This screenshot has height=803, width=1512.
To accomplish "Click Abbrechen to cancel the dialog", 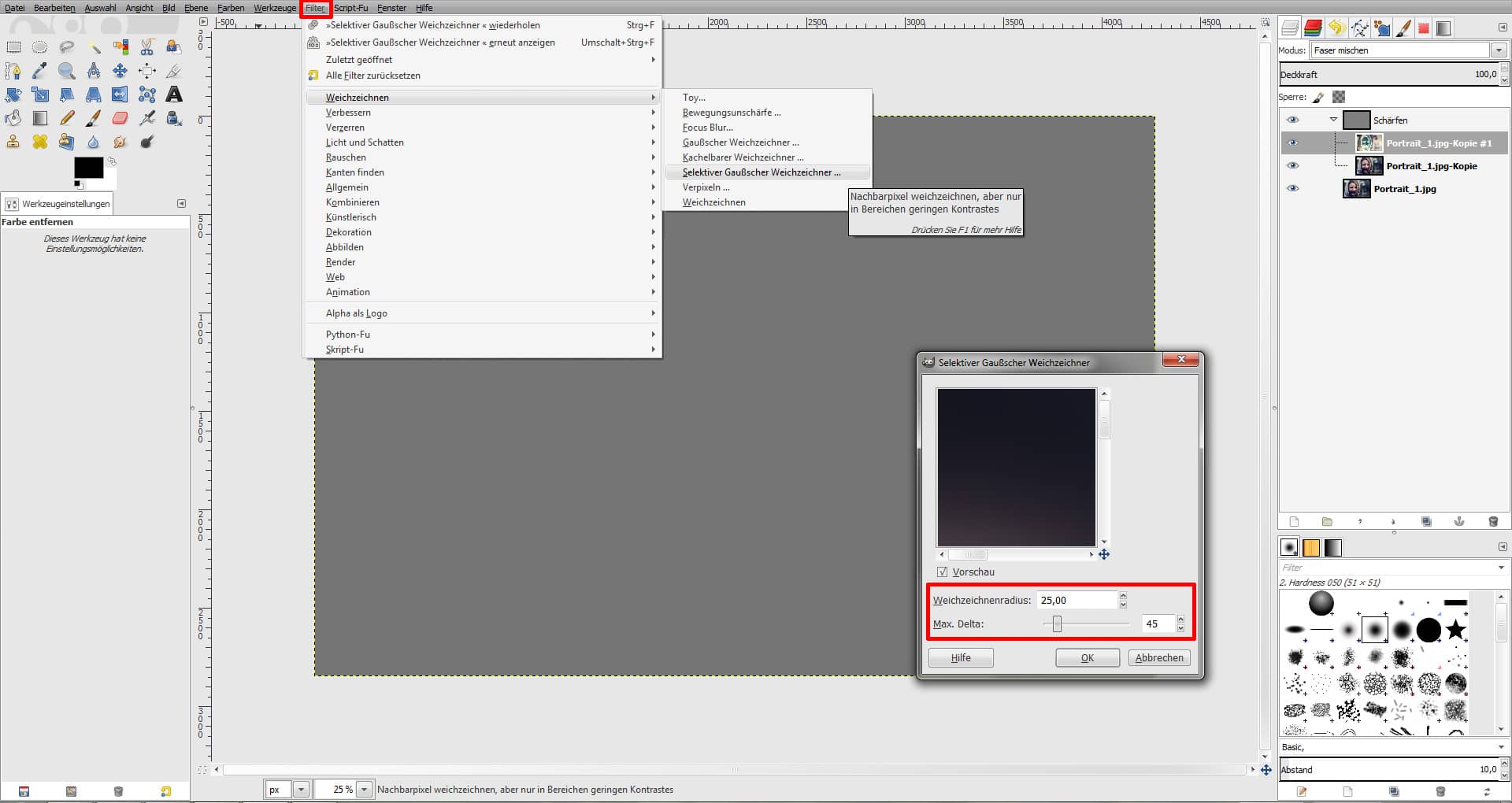I will 1158,657.
